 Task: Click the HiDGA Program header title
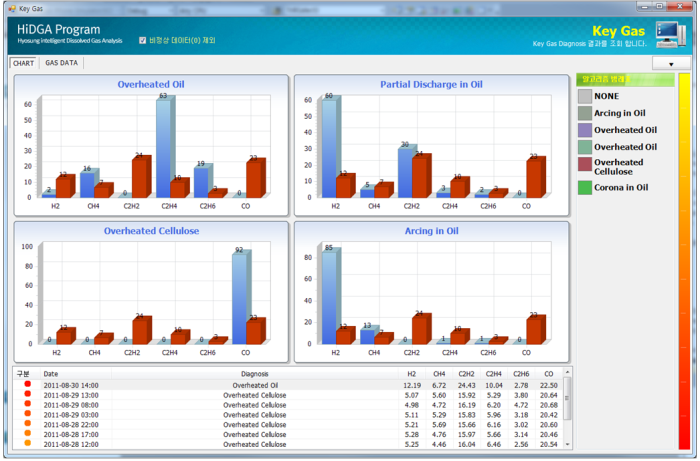coord(58,29)
